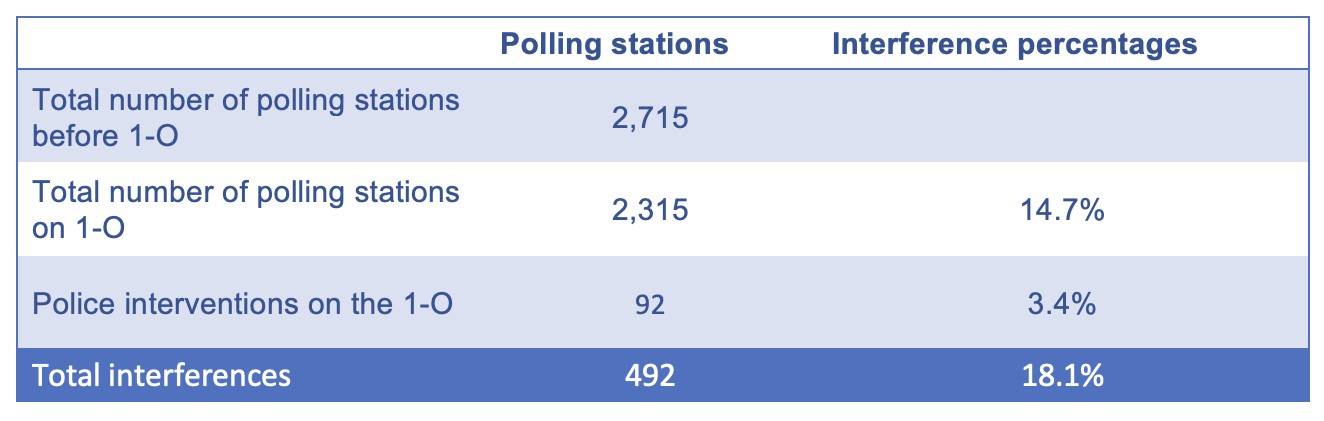
Task: Click Total number of polling stations before 1-O
Action: pyautogui.click(x=246, y=118)
